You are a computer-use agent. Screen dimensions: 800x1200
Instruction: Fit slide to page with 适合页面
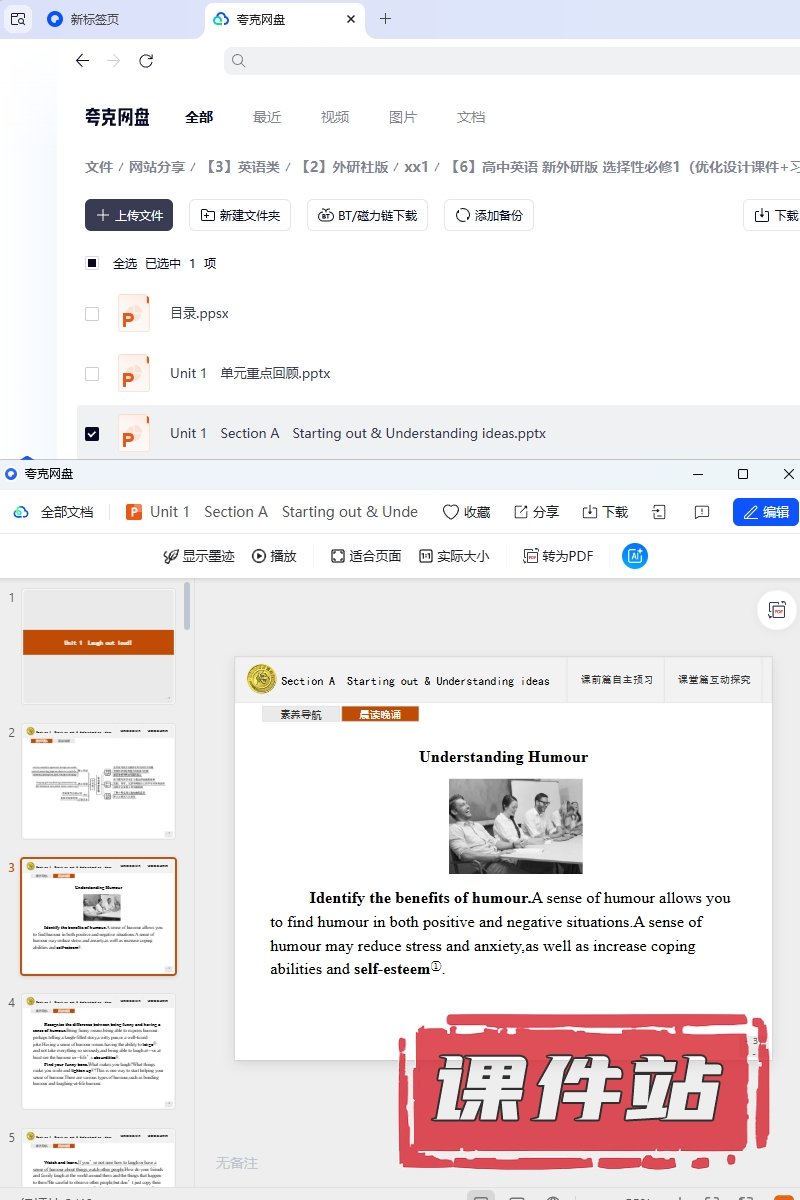(366, 556)
